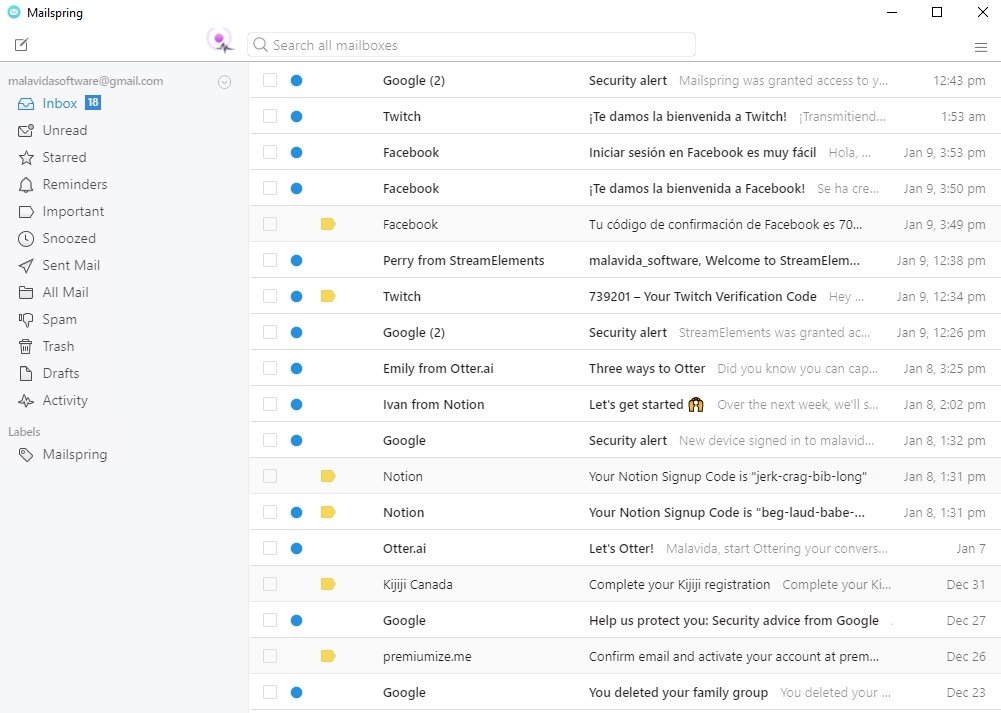Tick checkbox for Kijiji Canada email
Image resolution: width=1001 pixels, height=713 pixels.
(x=270, y=584)
